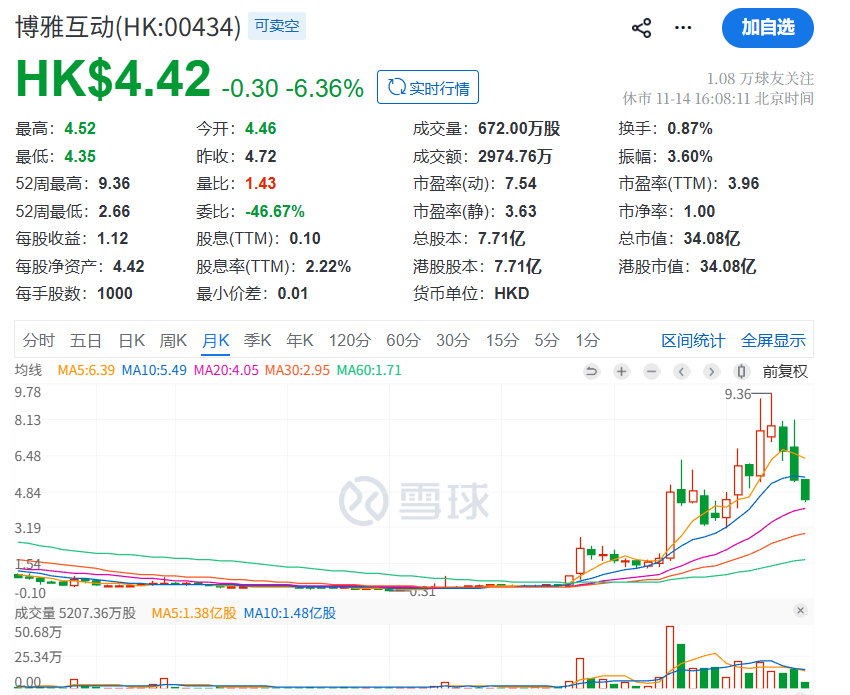The image size is (850, 695).
Task: Move chart right with next arrow
Action: pos(711,371)
